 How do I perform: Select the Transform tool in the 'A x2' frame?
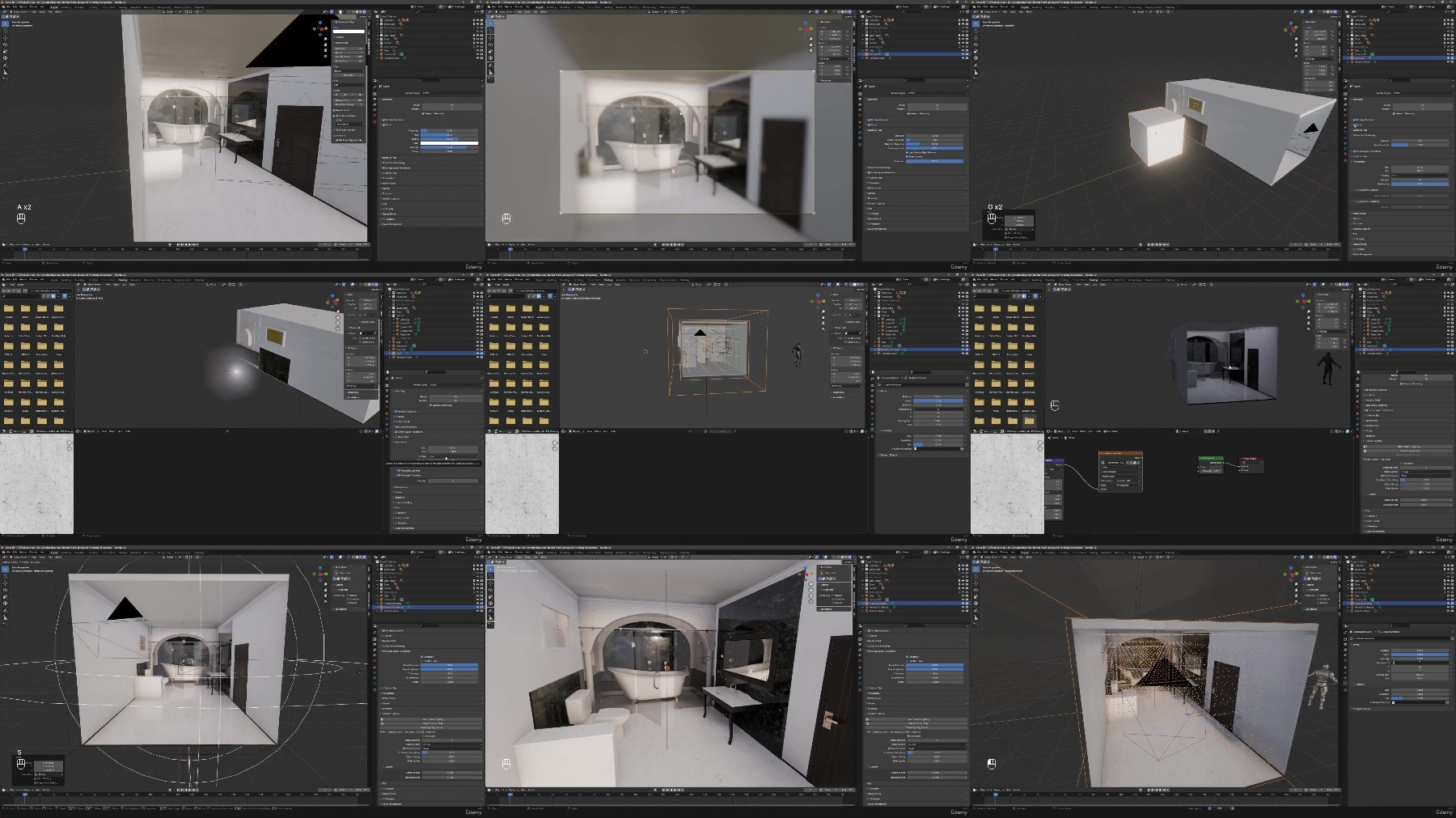5,58
